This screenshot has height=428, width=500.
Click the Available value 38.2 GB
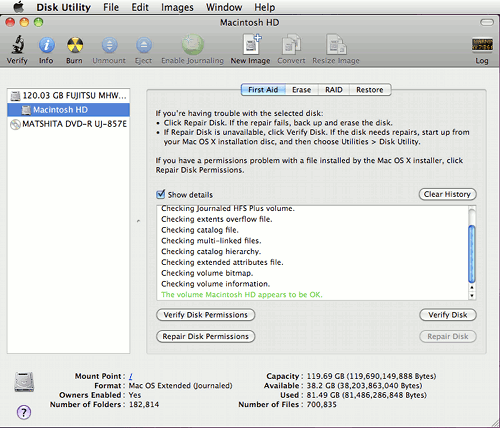[364, 386]
